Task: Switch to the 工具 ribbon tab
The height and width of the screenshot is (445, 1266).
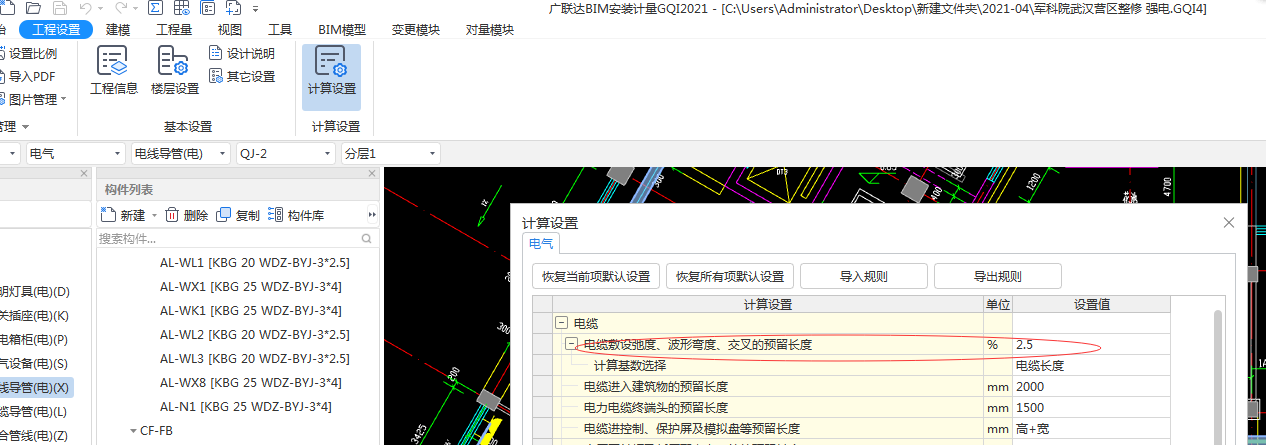Action: point(280,30)
